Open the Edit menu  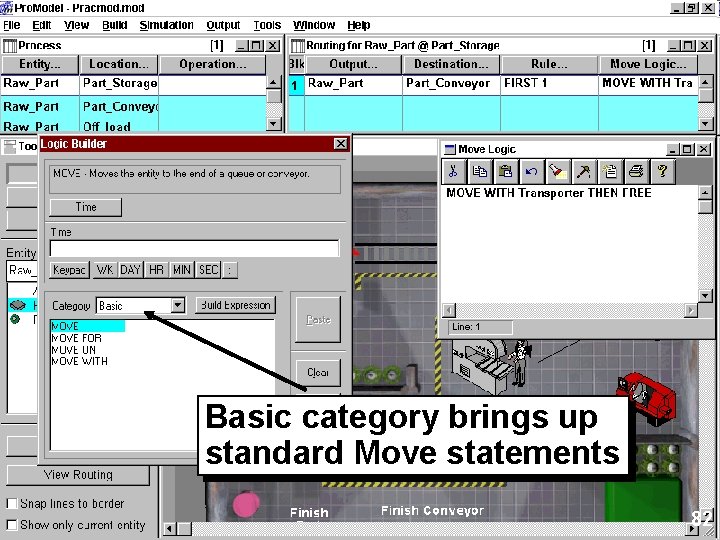coord(42,25)
